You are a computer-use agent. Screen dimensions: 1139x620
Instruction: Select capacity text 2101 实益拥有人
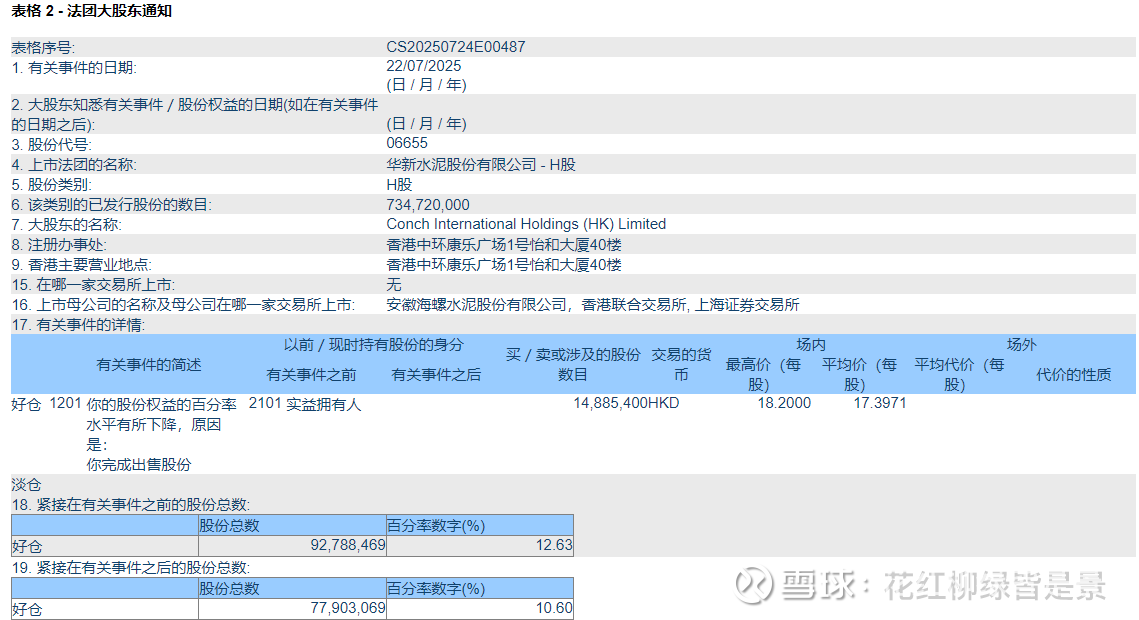pos(305,404)
